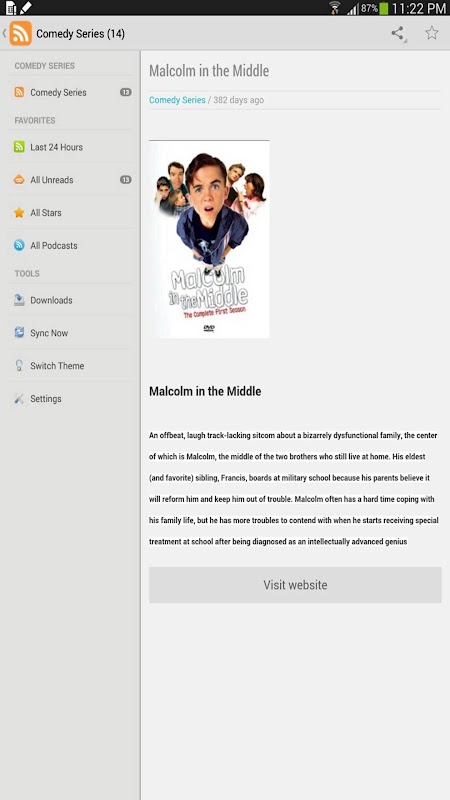Click the Settings tools icon
The height and width of the screenshot is (800, 450).
tap(19, 398)
